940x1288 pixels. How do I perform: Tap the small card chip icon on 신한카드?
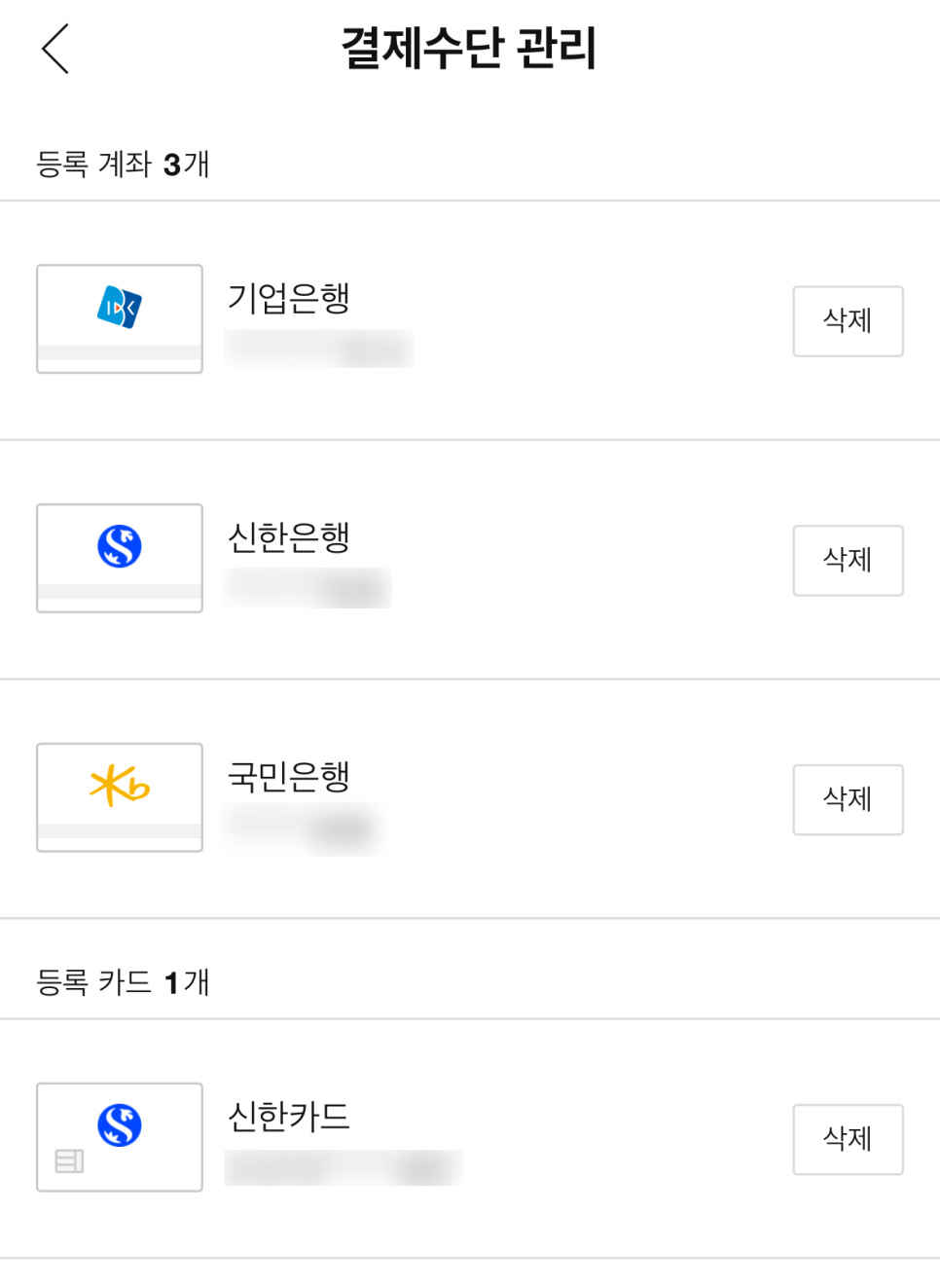coord(69,1160)
